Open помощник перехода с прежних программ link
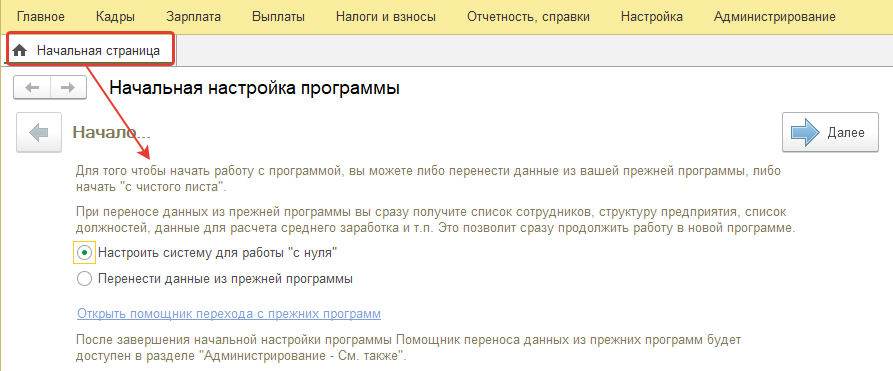The width and height of the screenshot is (893, 371). tap(229, 314)
